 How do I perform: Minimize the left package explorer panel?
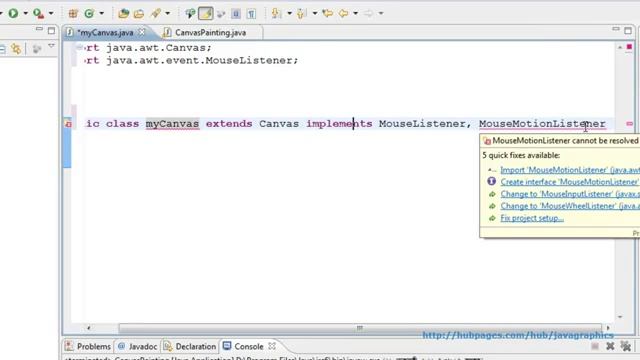[x=39, y=29]
